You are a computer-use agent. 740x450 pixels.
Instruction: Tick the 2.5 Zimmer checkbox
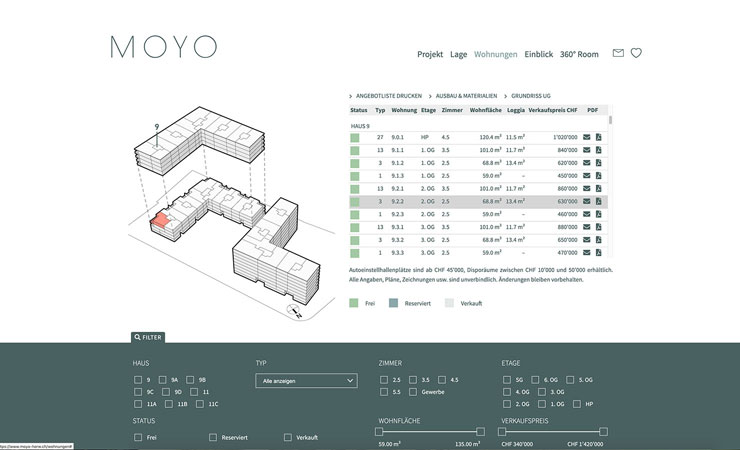pos(384,380)
